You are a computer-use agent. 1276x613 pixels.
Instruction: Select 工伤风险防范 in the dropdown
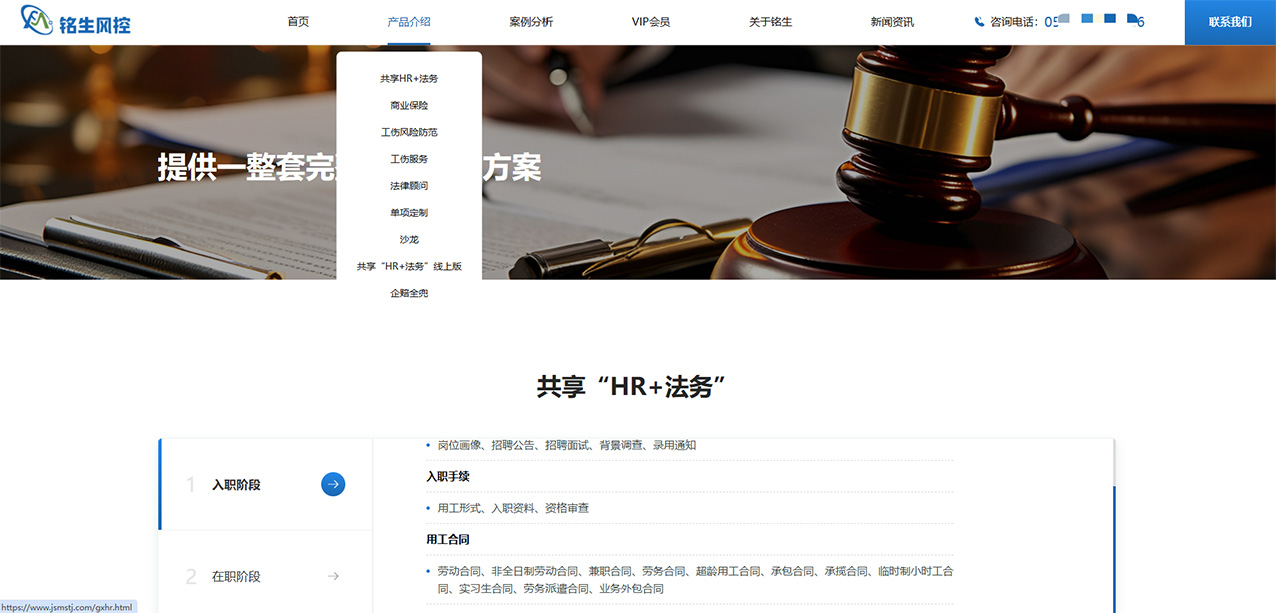tap(409, 132)
